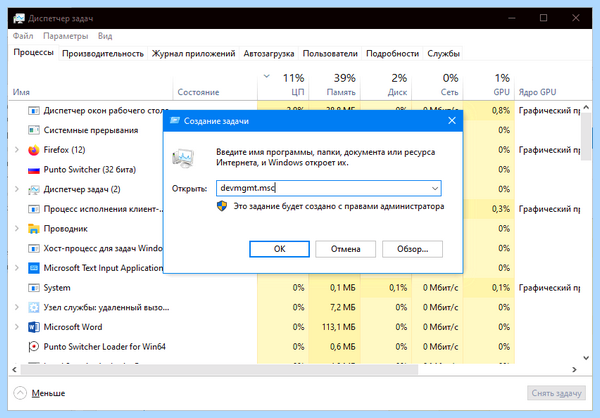
Task: Confirm with the ОК button
Action: tap(279, 249)
